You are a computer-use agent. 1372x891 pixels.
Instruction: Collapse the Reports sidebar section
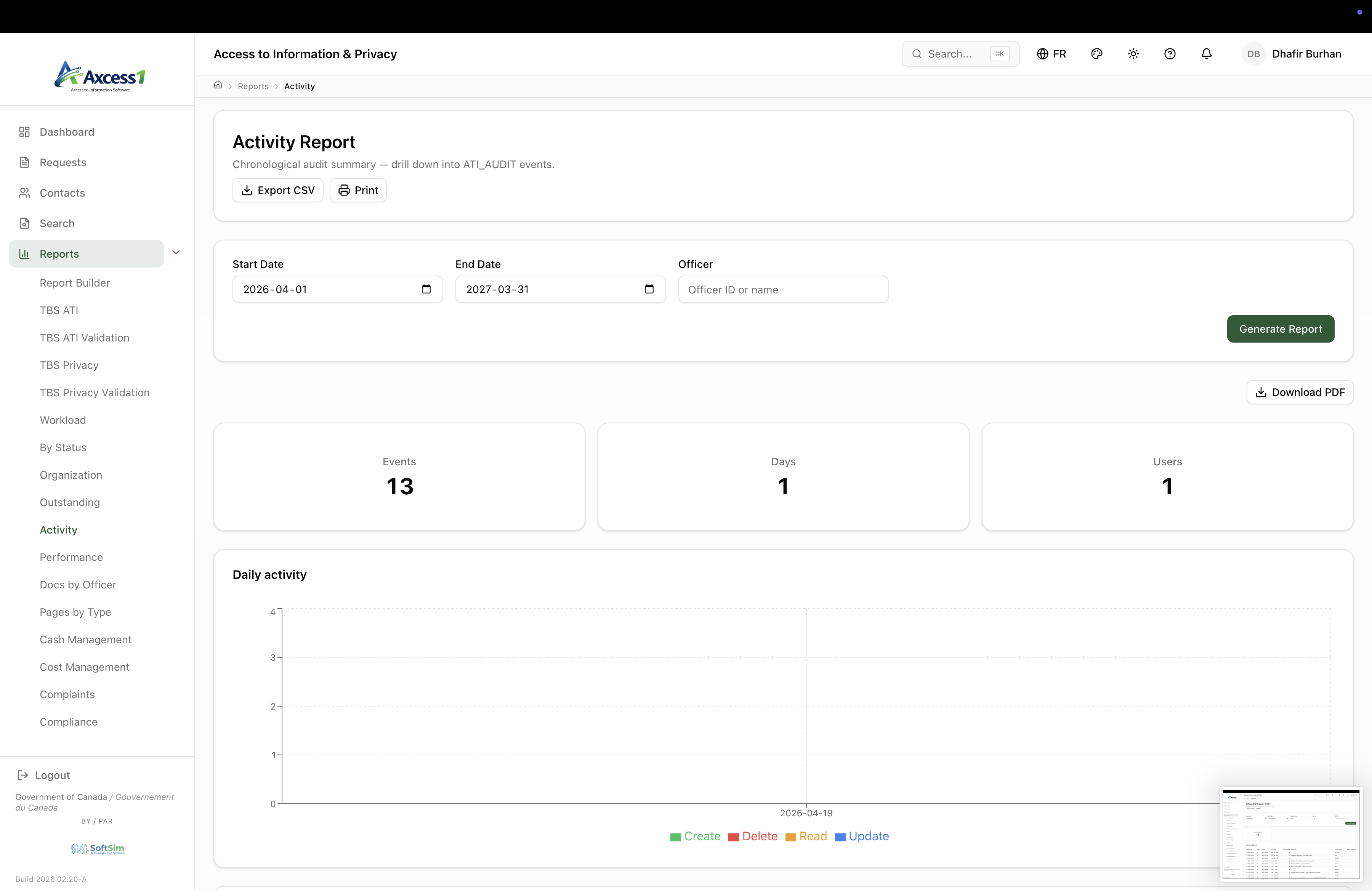pyautogui.click(x=176, y=252)
